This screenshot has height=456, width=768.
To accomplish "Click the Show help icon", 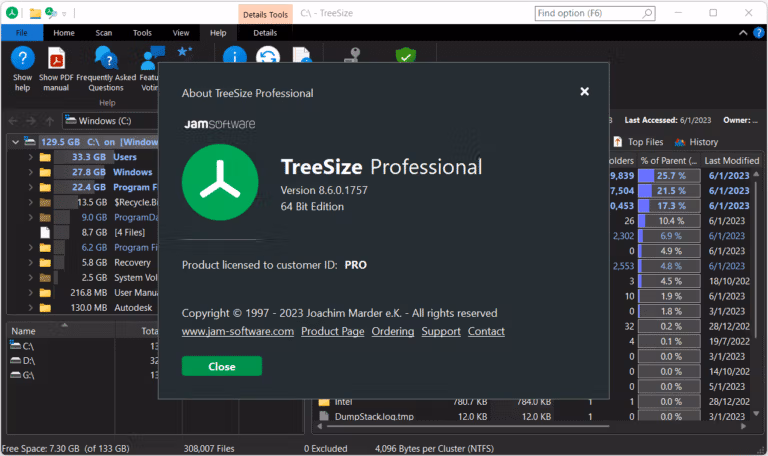I will coord(23,58).
